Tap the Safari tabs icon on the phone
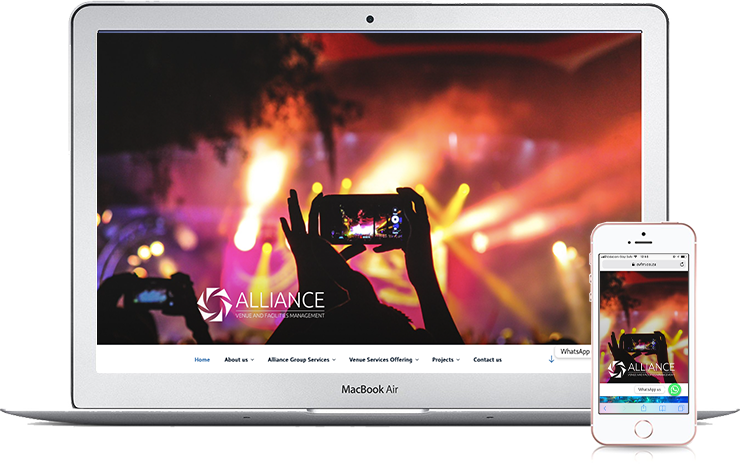 click(x=682, y=409)
